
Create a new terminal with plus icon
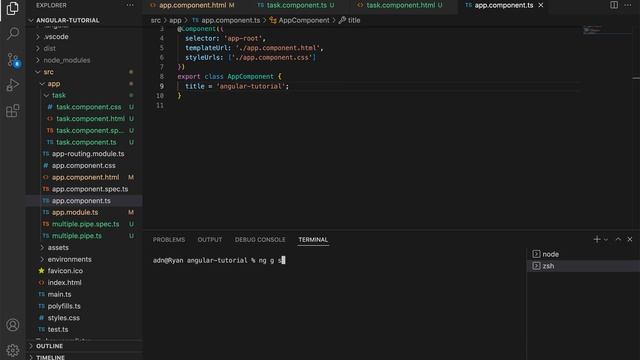(596, 240)
